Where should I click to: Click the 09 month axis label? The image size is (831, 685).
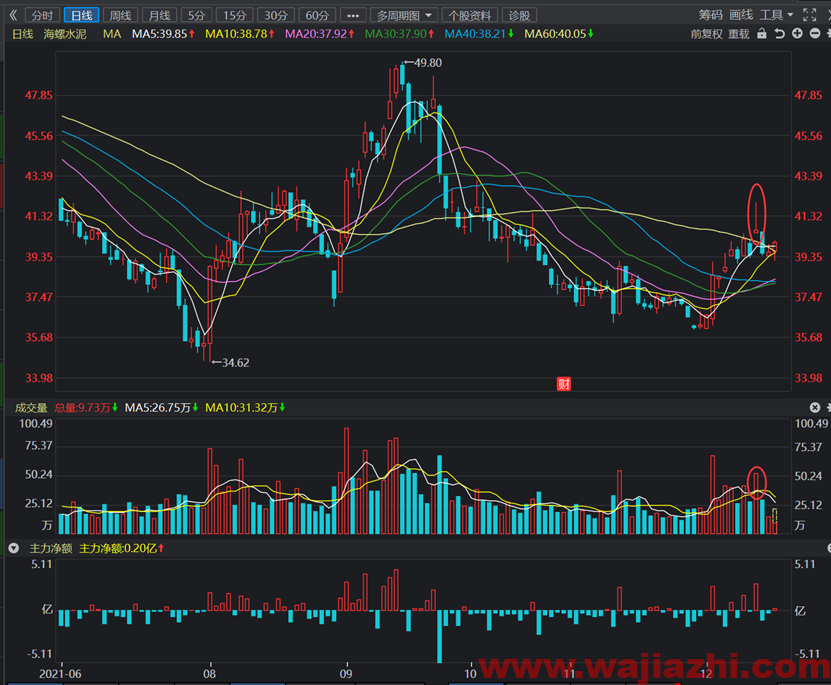(x=346, y=674)
